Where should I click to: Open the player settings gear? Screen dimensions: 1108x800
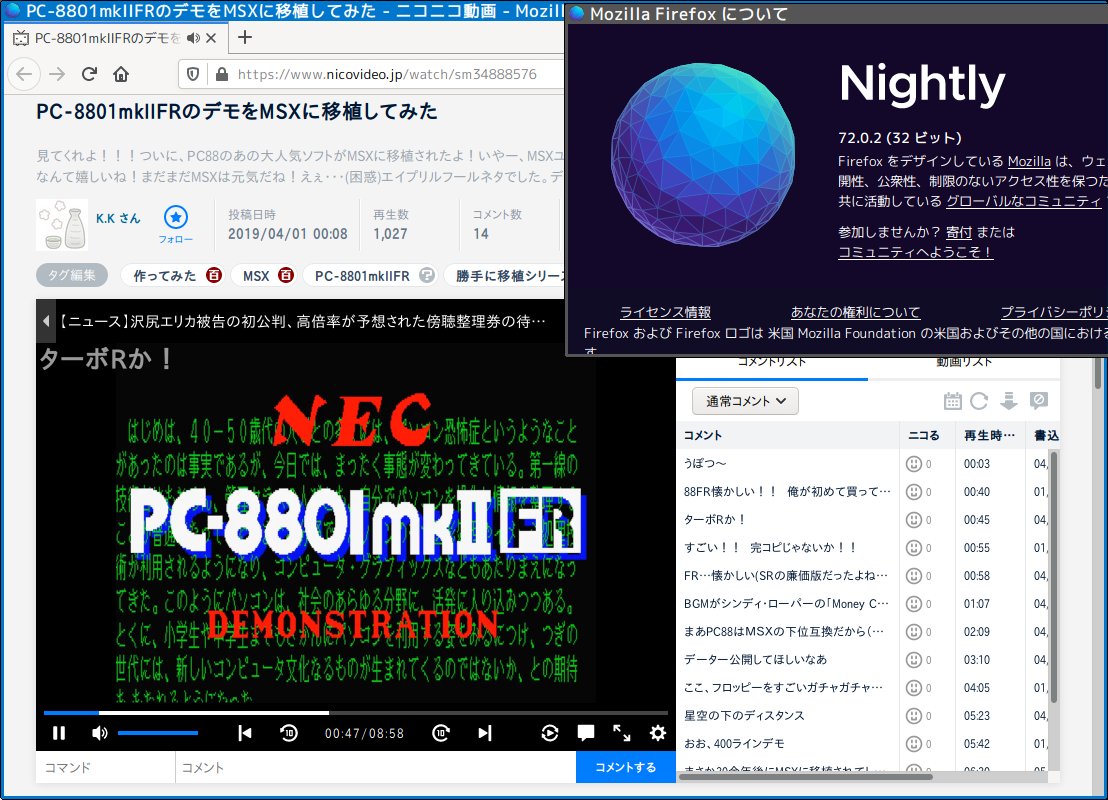pyautogui.click(x=658, y=733)
